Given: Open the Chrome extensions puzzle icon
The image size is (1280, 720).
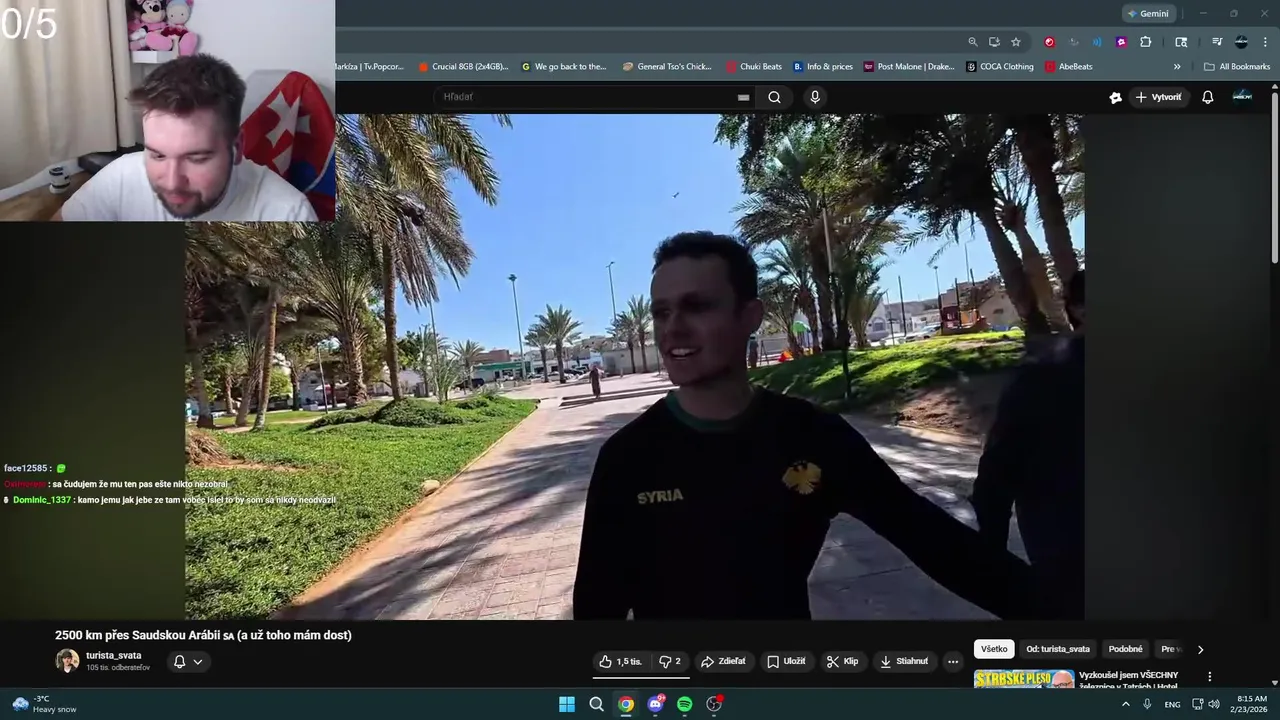Looking at the screenshot, I should [x=1146, y=42].
